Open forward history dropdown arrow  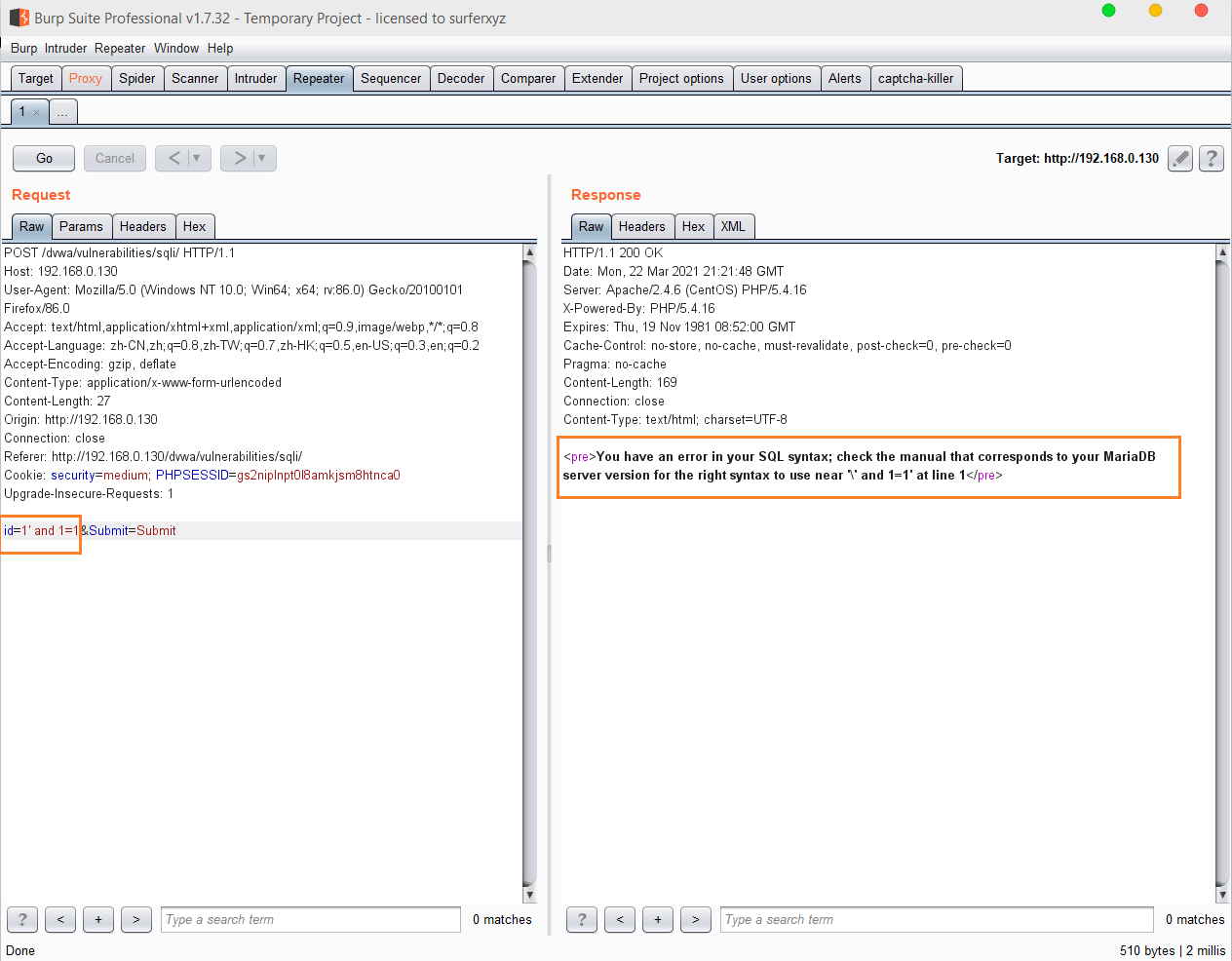point(263,158)
